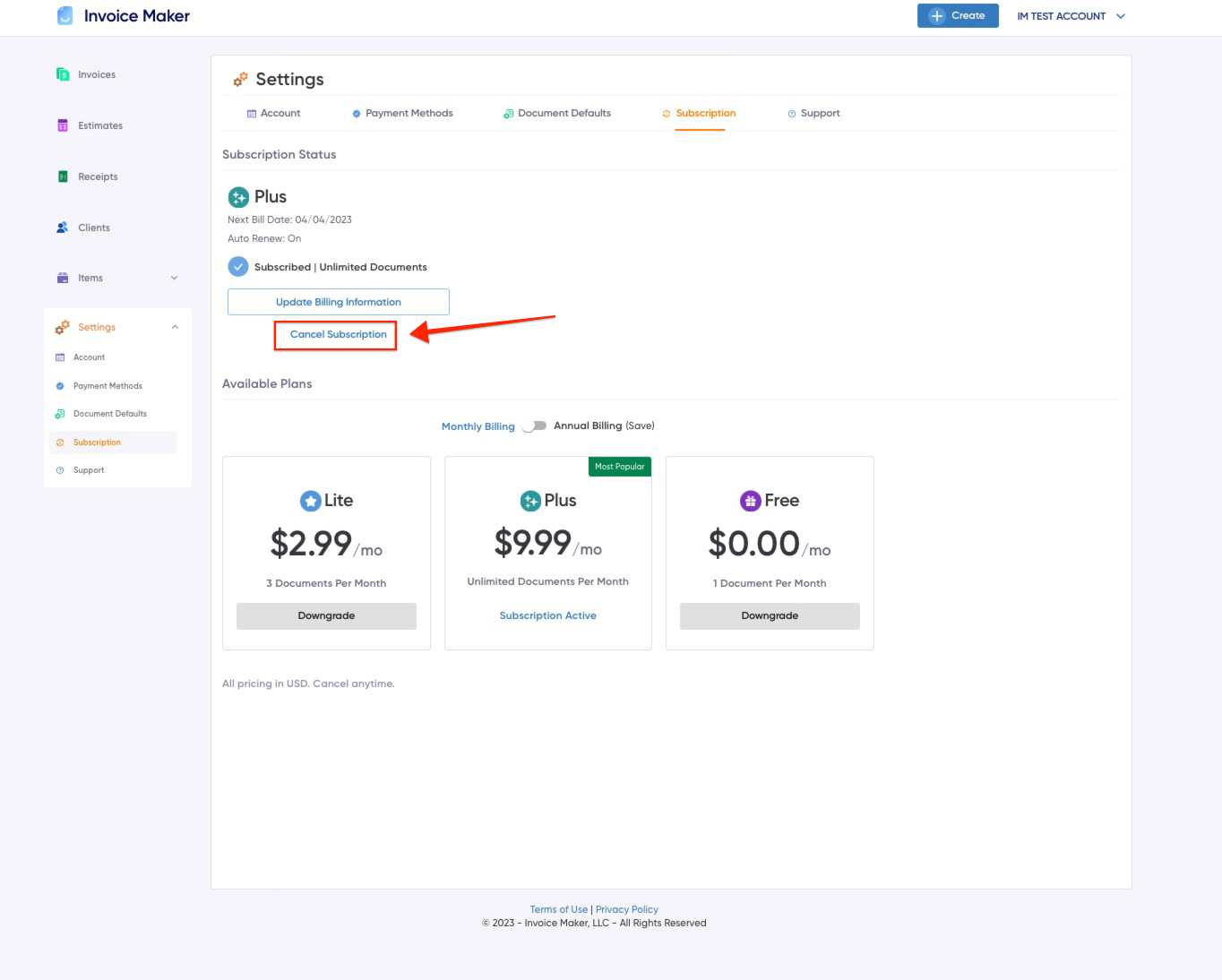Screen dimensions: 1222x980
Task: Open the Support tab
Action: tap(813, 114)
